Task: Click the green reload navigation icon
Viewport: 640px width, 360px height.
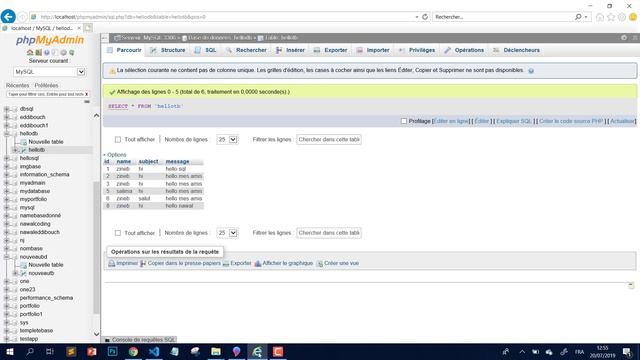Action: tap(72, 53)
